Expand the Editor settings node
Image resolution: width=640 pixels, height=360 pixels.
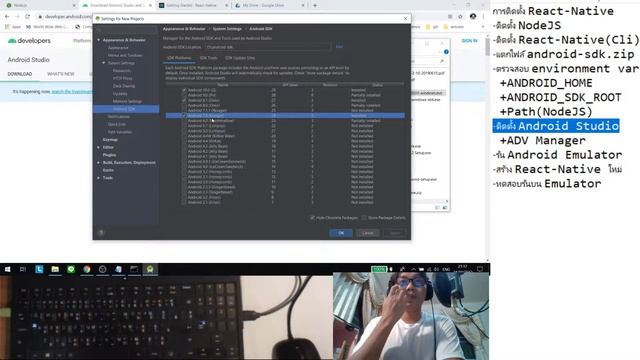(x=98, y=147)
